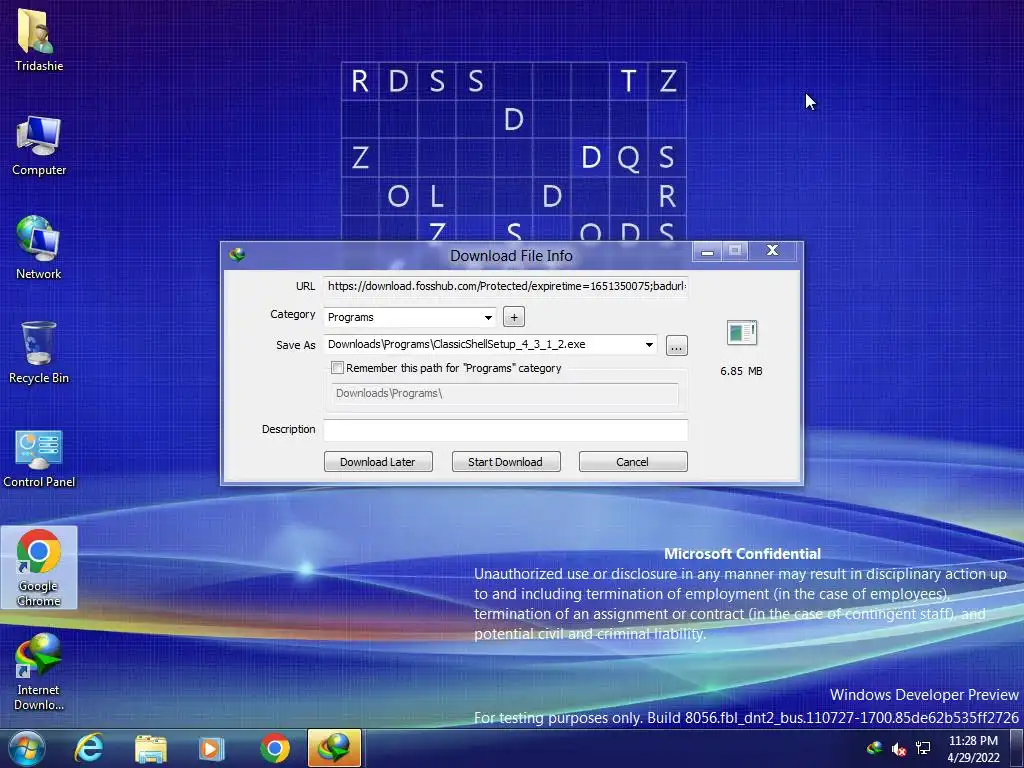The width and height of the screenshot is (1024, 768).
Task: Click the muted volume tray icon
Action: (x=899, y=748)
